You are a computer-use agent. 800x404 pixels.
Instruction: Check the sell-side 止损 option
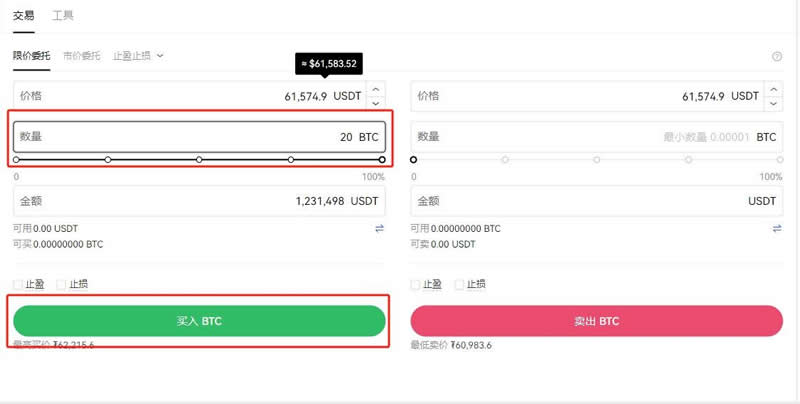[x=460, y=284]
